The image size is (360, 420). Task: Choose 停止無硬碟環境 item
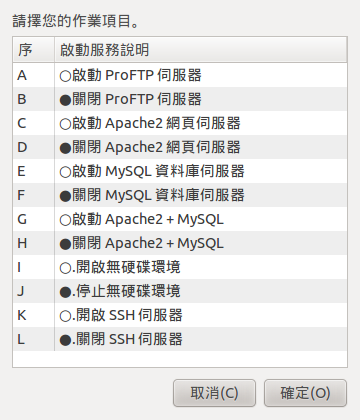coord(180,291)
